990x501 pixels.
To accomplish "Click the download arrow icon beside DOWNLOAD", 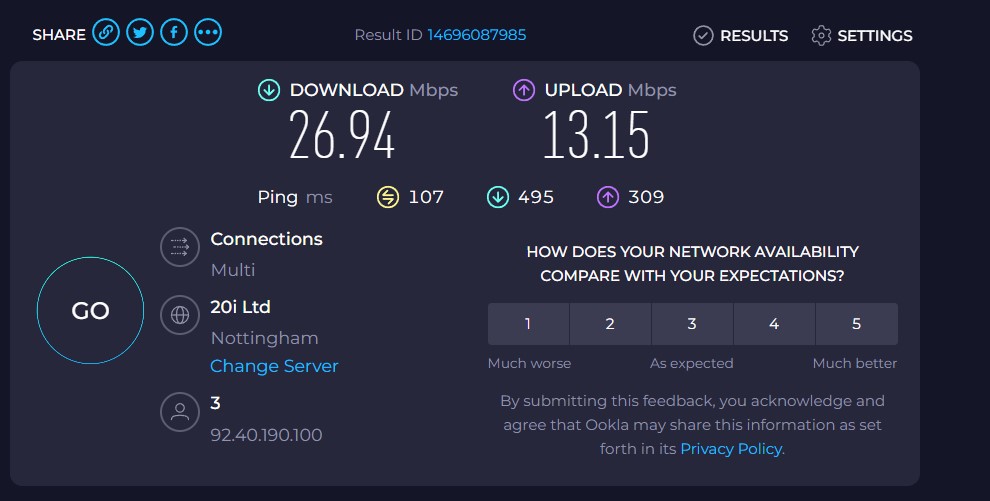I will tap(269, 90).
